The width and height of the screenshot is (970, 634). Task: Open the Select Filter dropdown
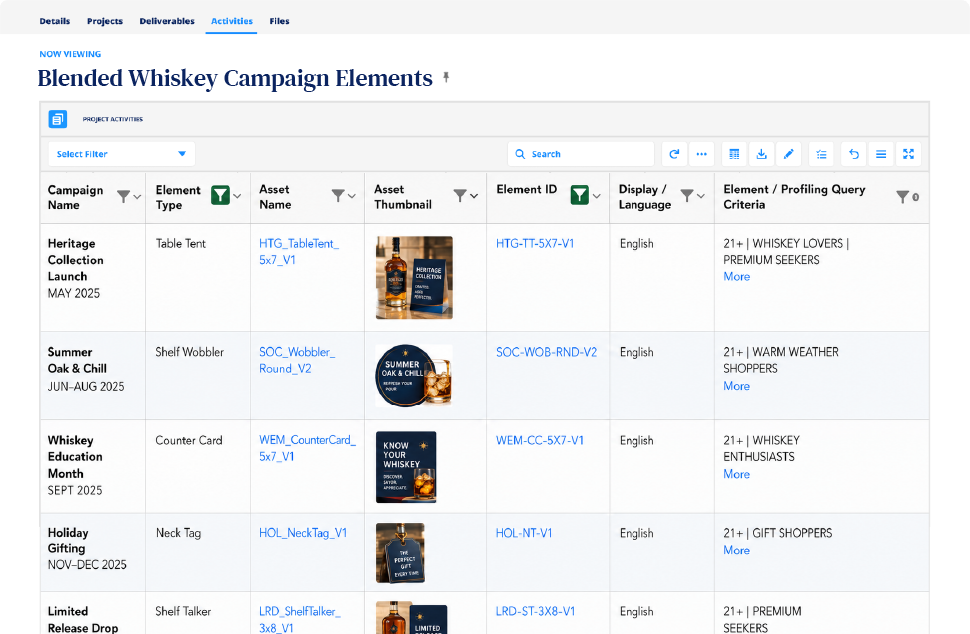click(x=121, y=154)
